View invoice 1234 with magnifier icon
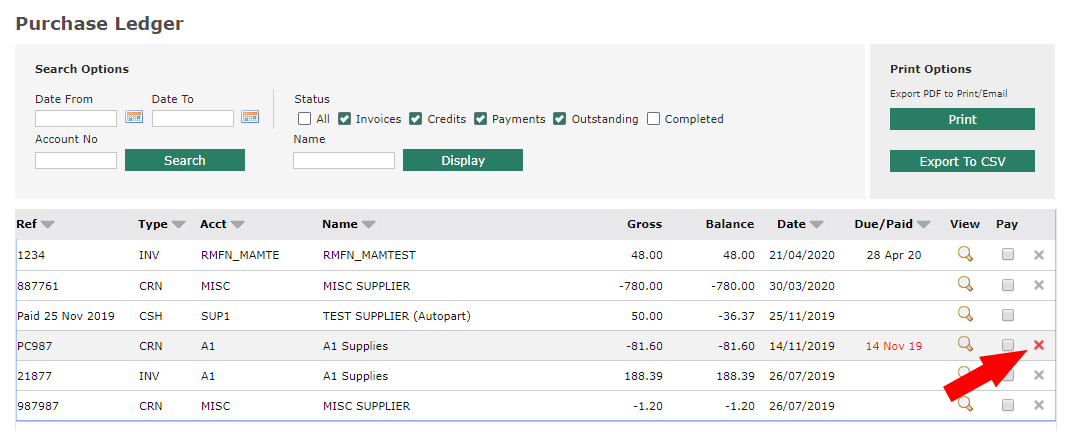The height and width of the screenshot is (431, 1065). click(x=965, y=254)
